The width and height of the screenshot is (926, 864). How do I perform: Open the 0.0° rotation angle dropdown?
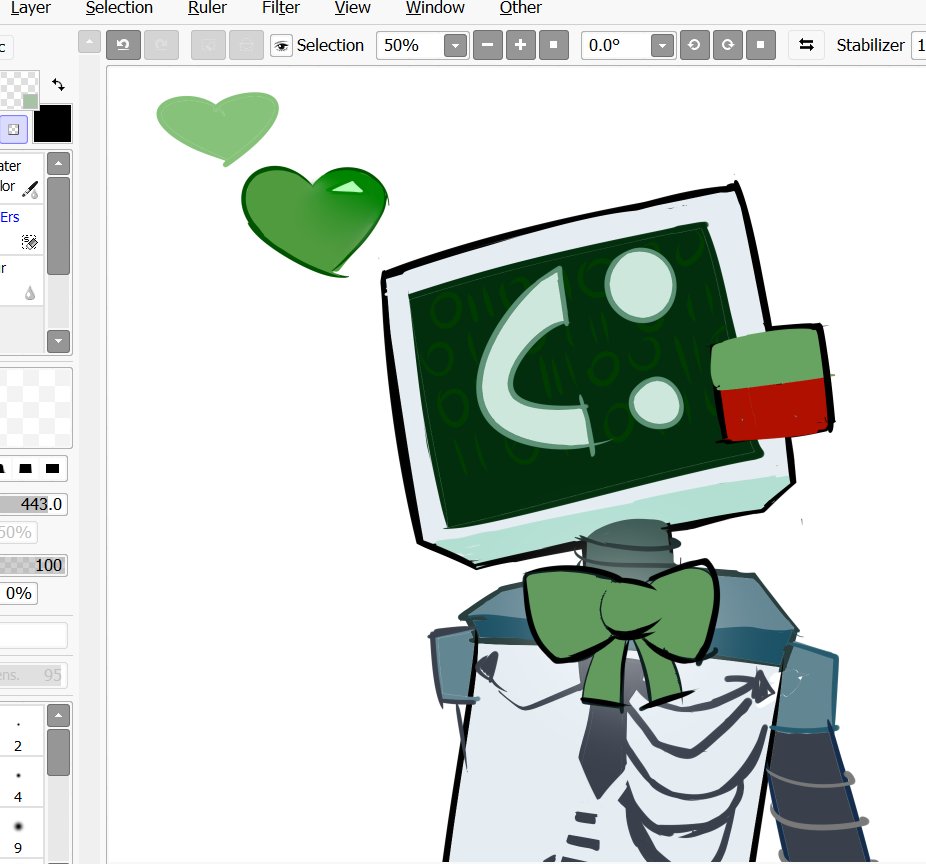coord(663,45)
